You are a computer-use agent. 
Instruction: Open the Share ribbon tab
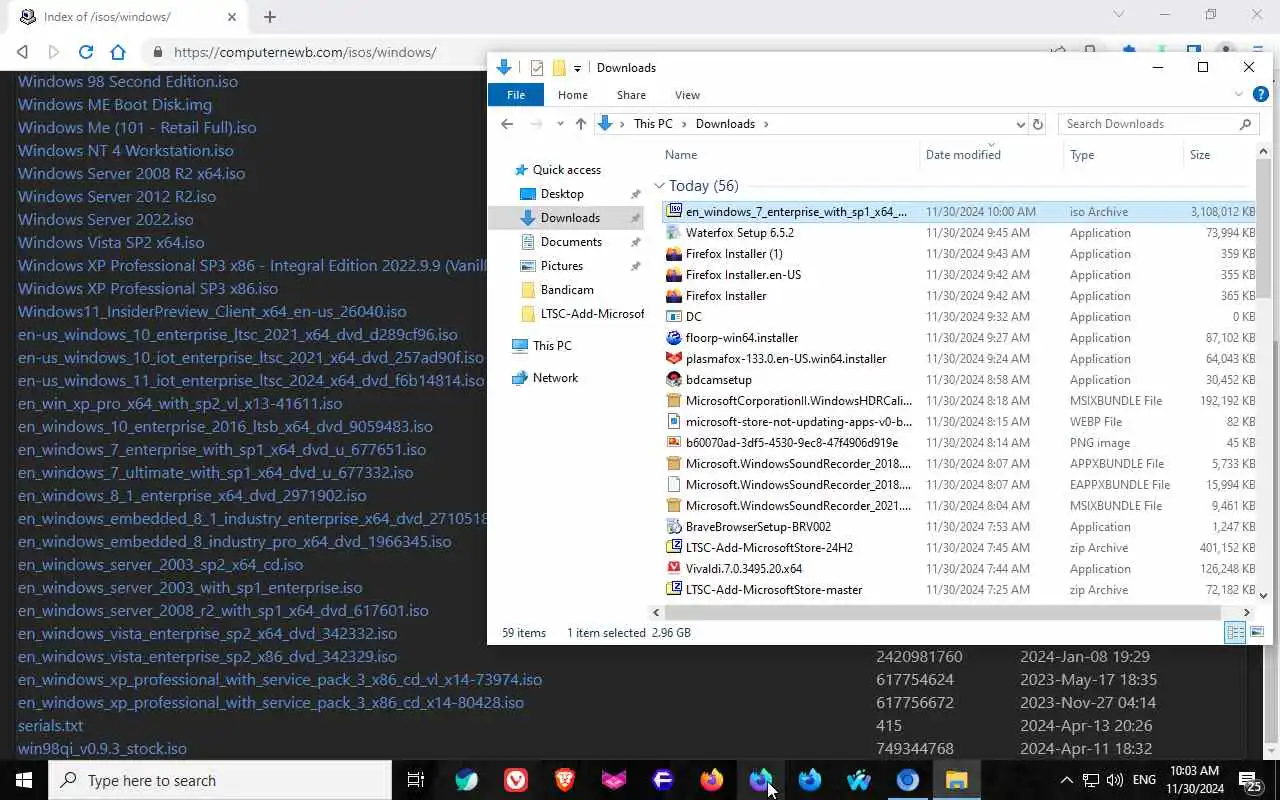(x=631, y=95)
